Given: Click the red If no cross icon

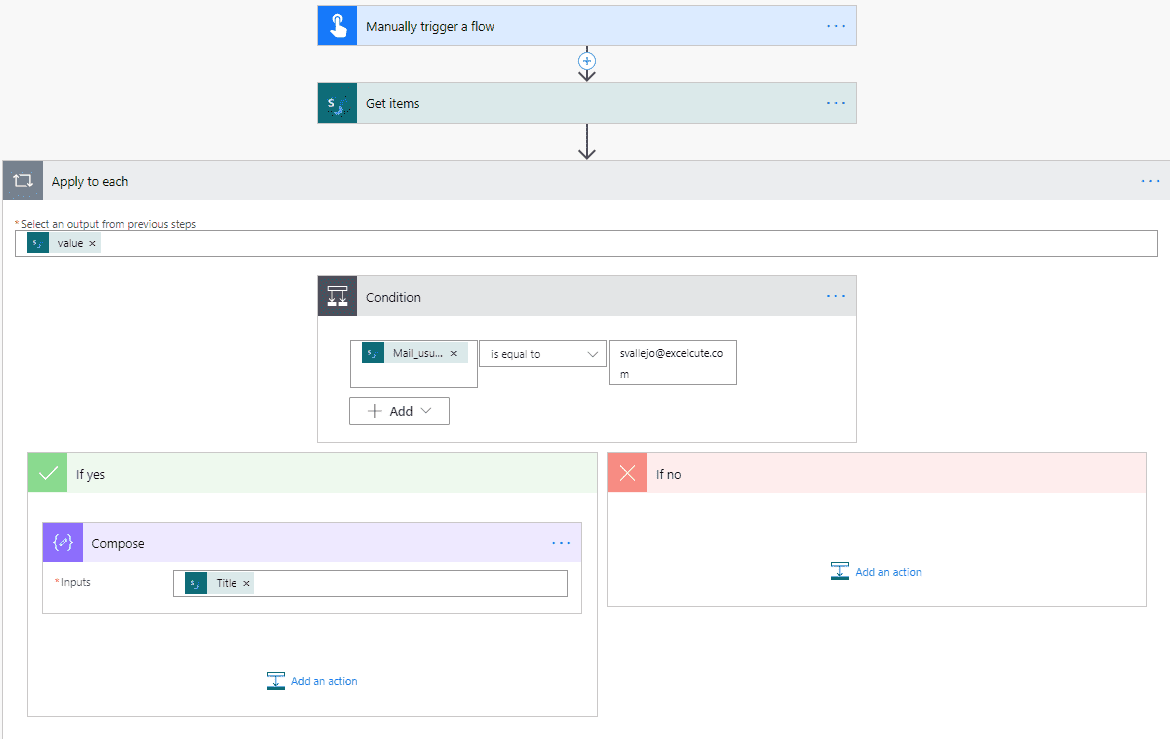Looking at the screenshot, I should click(x=627, y=472).
